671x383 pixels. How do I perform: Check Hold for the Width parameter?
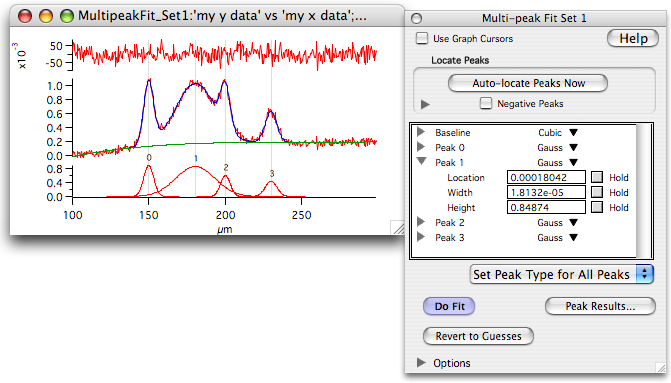[x=597, y=192]
